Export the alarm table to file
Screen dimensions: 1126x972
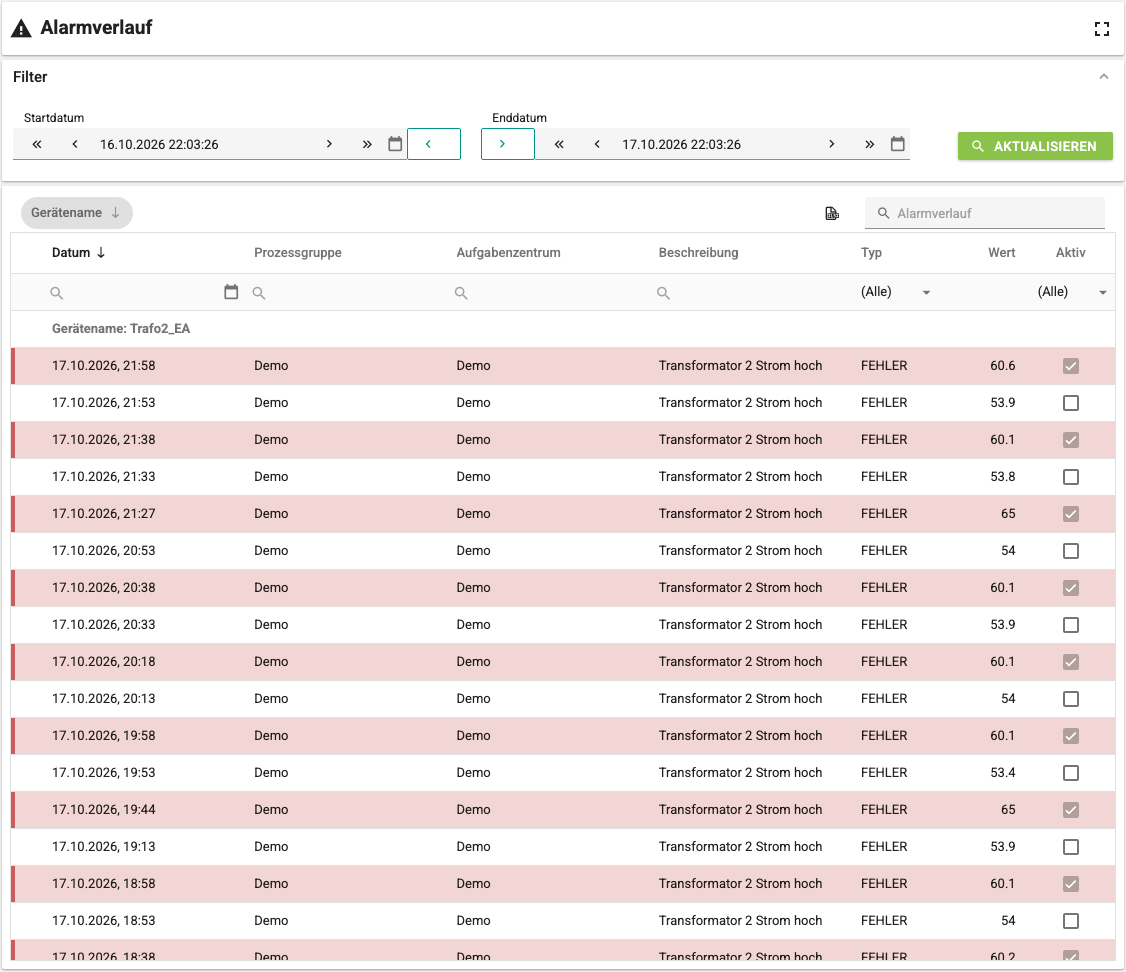[832, 213]
